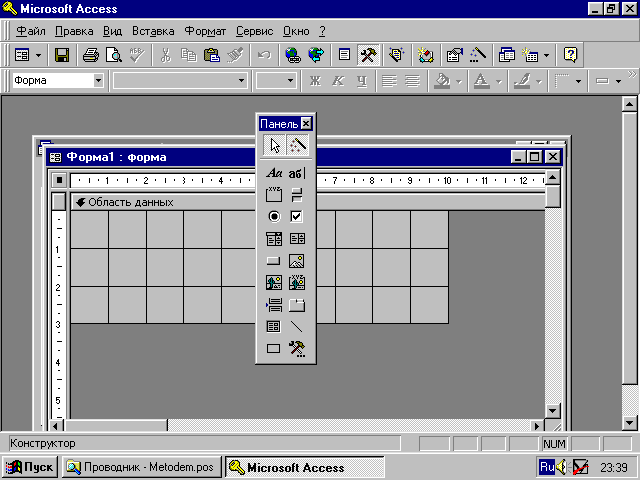Toggle underline Ч formatting
640x480 pixels.
[362, 80]
